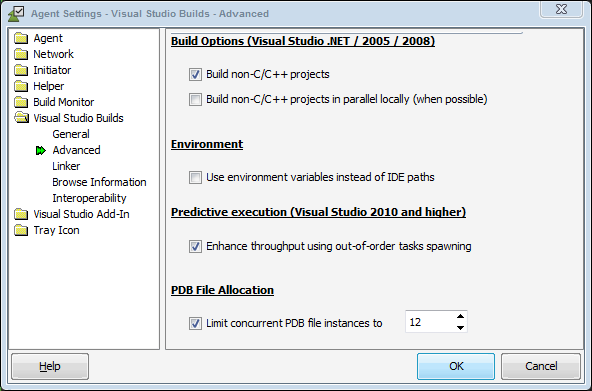
Task: Uncheck Build non-C/C++ projects
Action: click(195, 74)
